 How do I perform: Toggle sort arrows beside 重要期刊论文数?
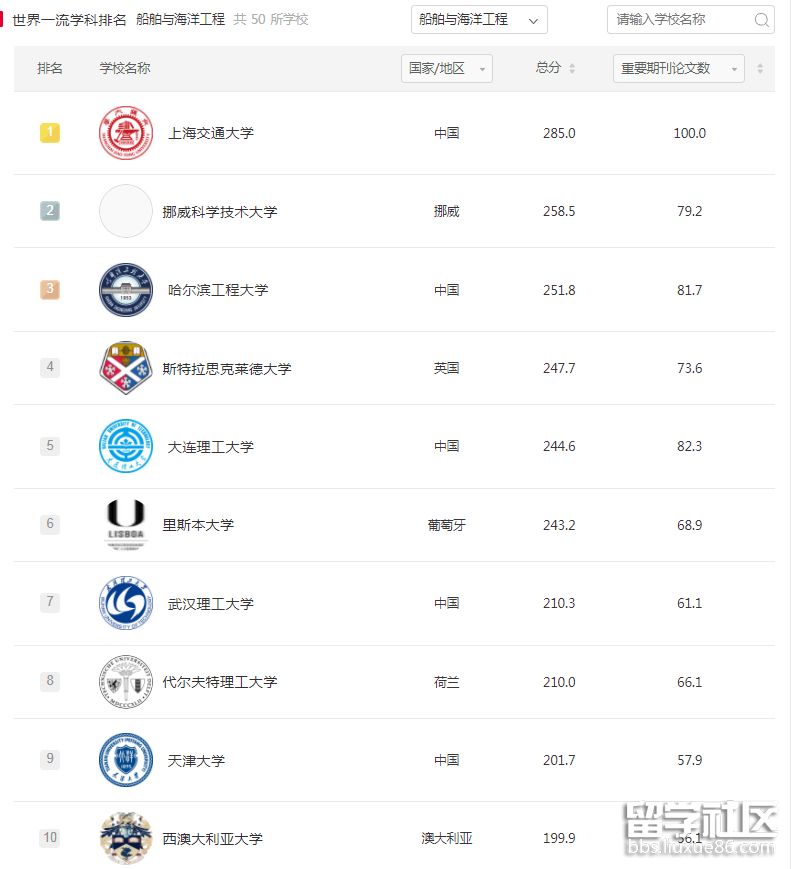(x=760, y=68)
